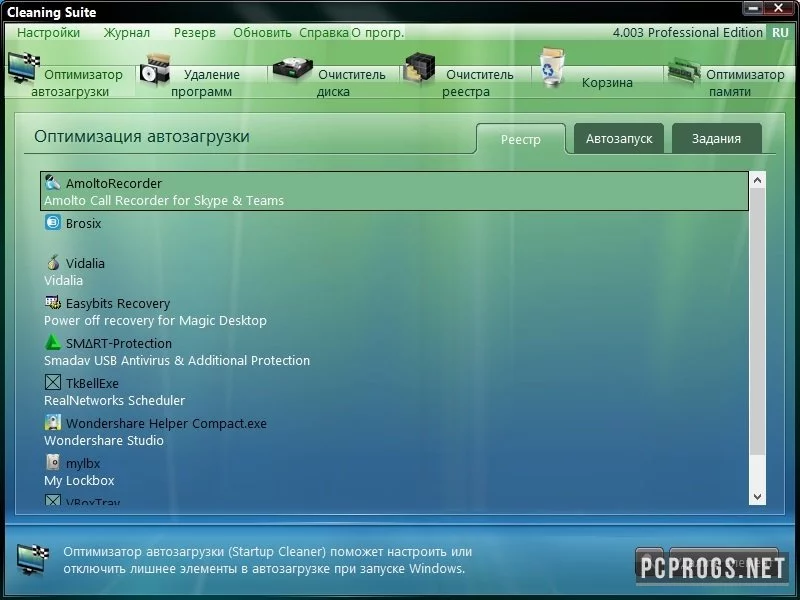
Task: Select 'Smadav USB Antivirus & Additional Protection' text
Action: [x=177, y=361]
